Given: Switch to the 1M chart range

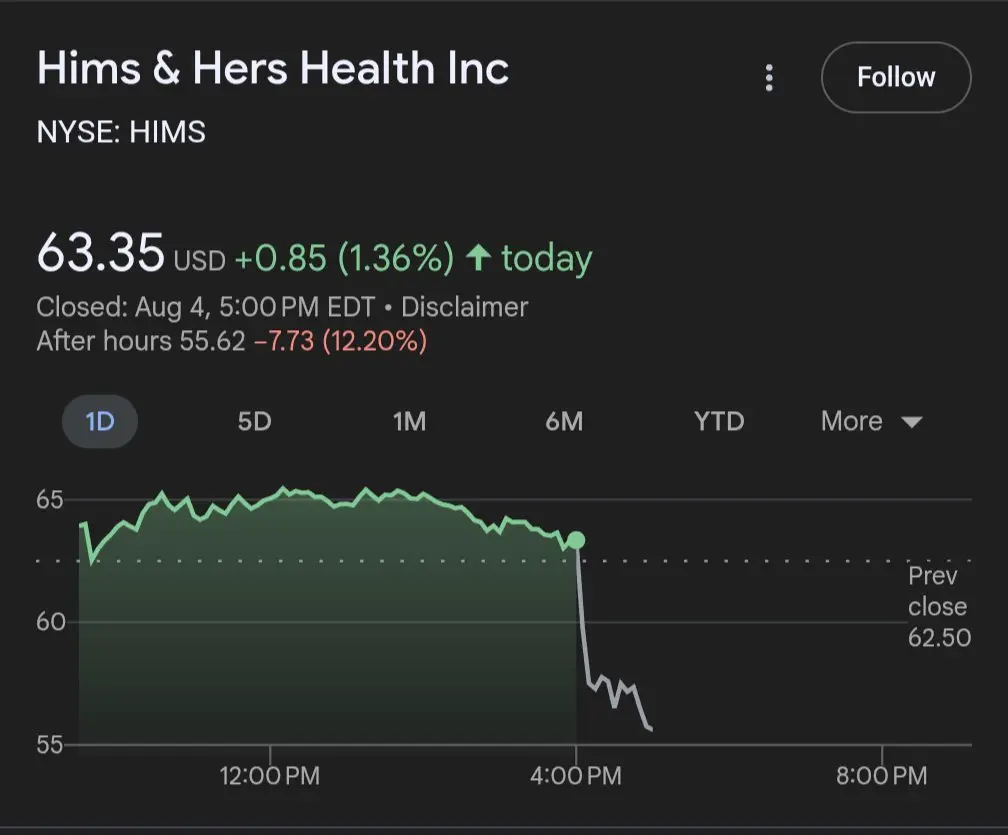Looking at the screenshot, I should click(410, 422).
